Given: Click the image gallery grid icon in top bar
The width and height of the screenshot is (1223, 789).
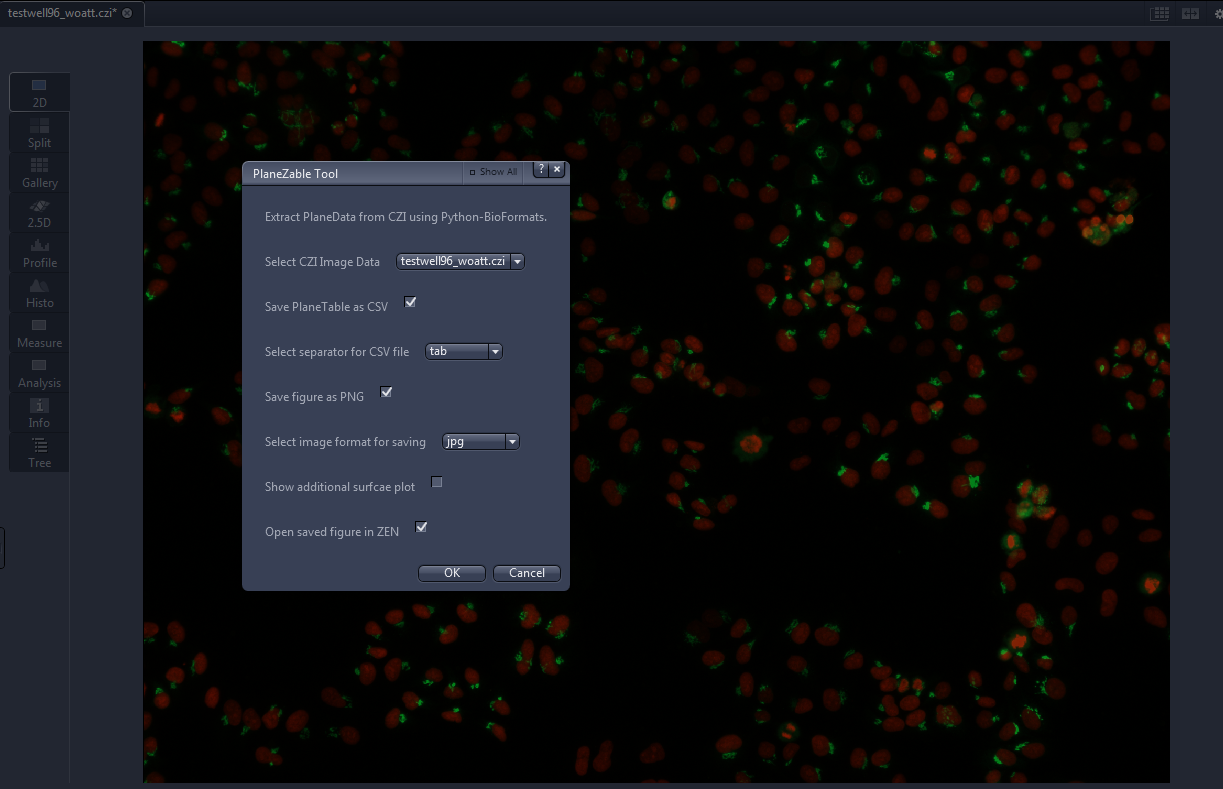Looking at the screenshot, I should pyautogui.click(x=1160, y=13).
